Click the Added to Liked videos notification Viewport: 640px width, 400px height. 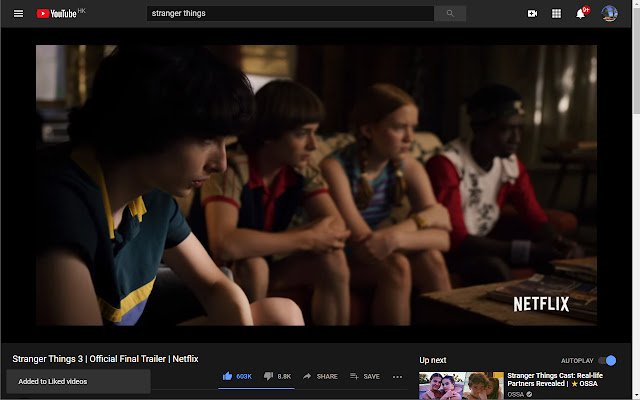click(x=78, y=382)
